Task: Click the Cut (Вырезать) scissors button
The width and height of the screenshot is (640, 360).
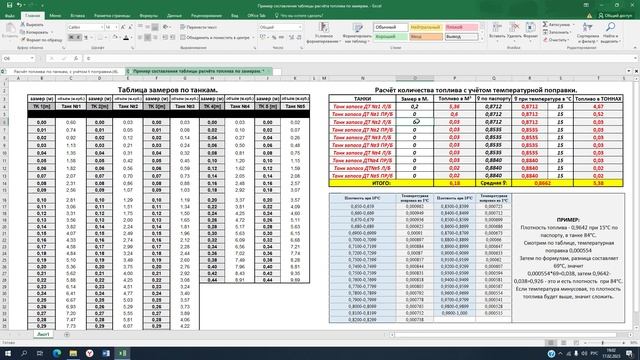Action: (32, 24)
